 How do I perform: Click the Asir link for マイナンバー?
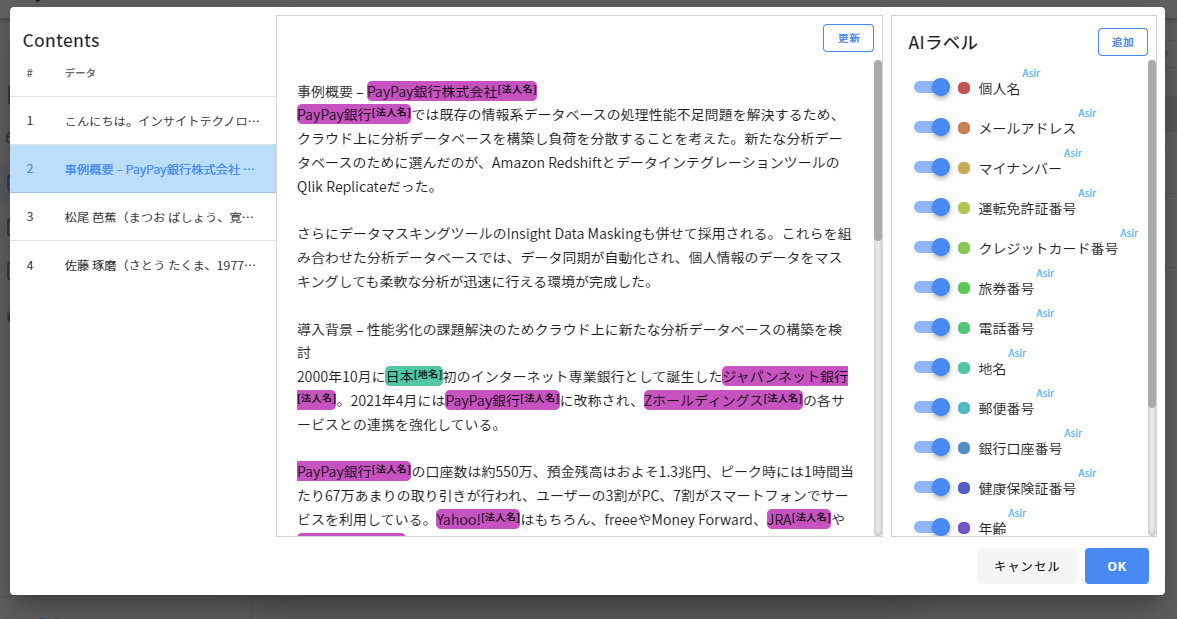[1073, 153]
